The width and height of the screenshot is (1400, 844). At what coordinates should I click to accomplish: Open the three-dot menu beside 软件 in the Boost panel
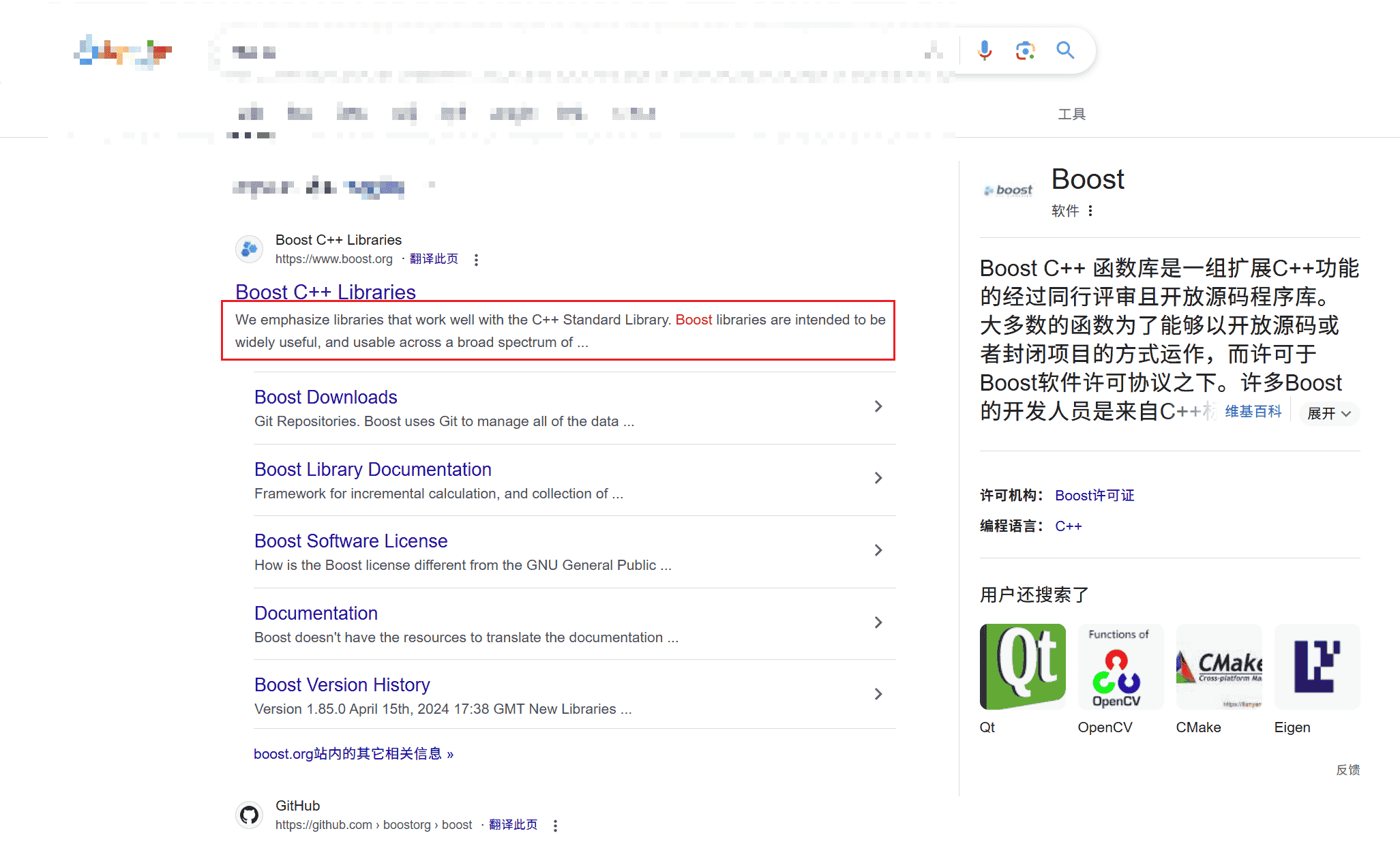(x=1090, y=211)
